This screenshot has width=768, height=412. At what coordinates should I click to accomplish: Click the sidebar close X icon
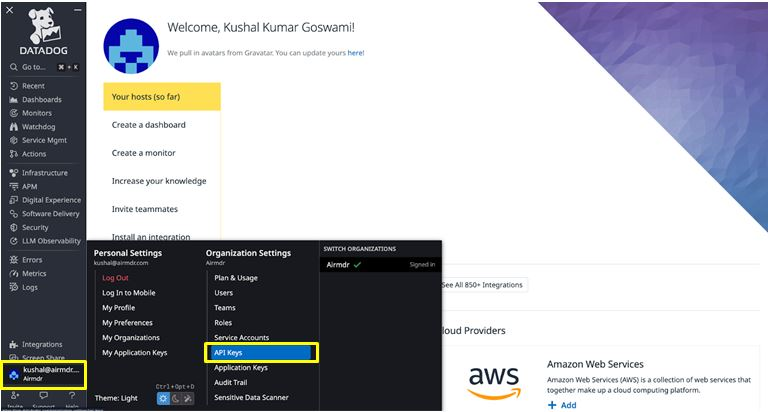(9, 10)
